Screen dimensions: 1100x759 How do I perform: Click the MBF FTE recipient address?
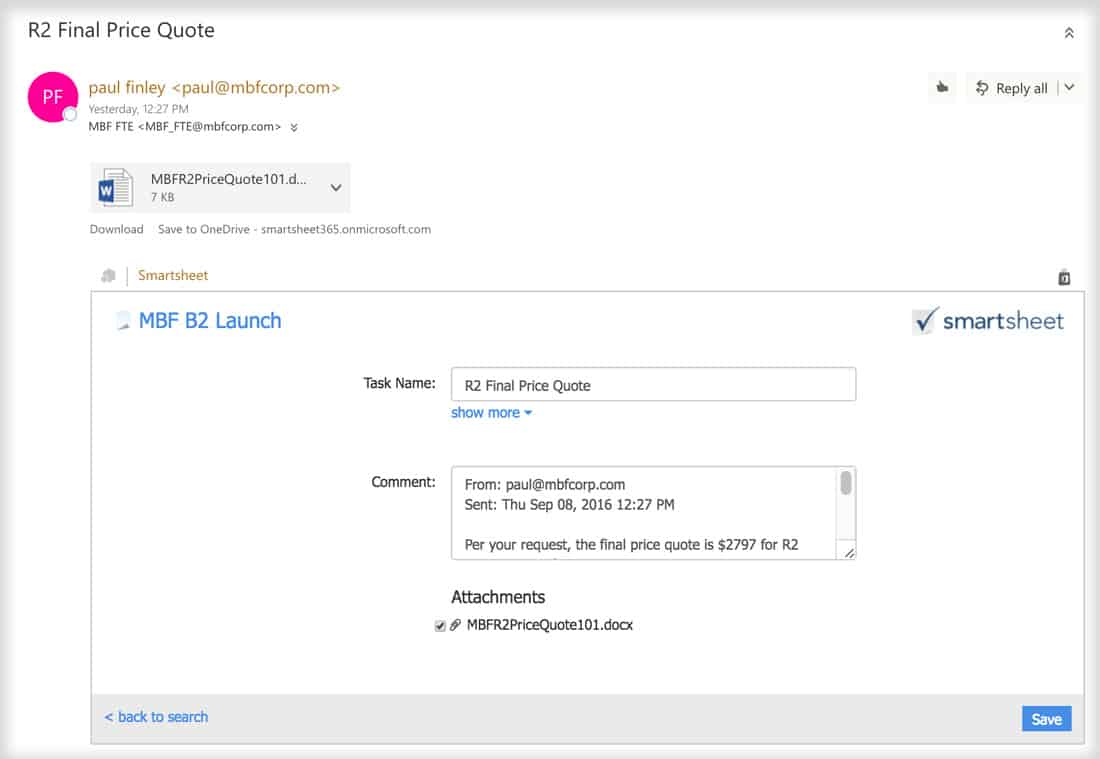[185, 127]
